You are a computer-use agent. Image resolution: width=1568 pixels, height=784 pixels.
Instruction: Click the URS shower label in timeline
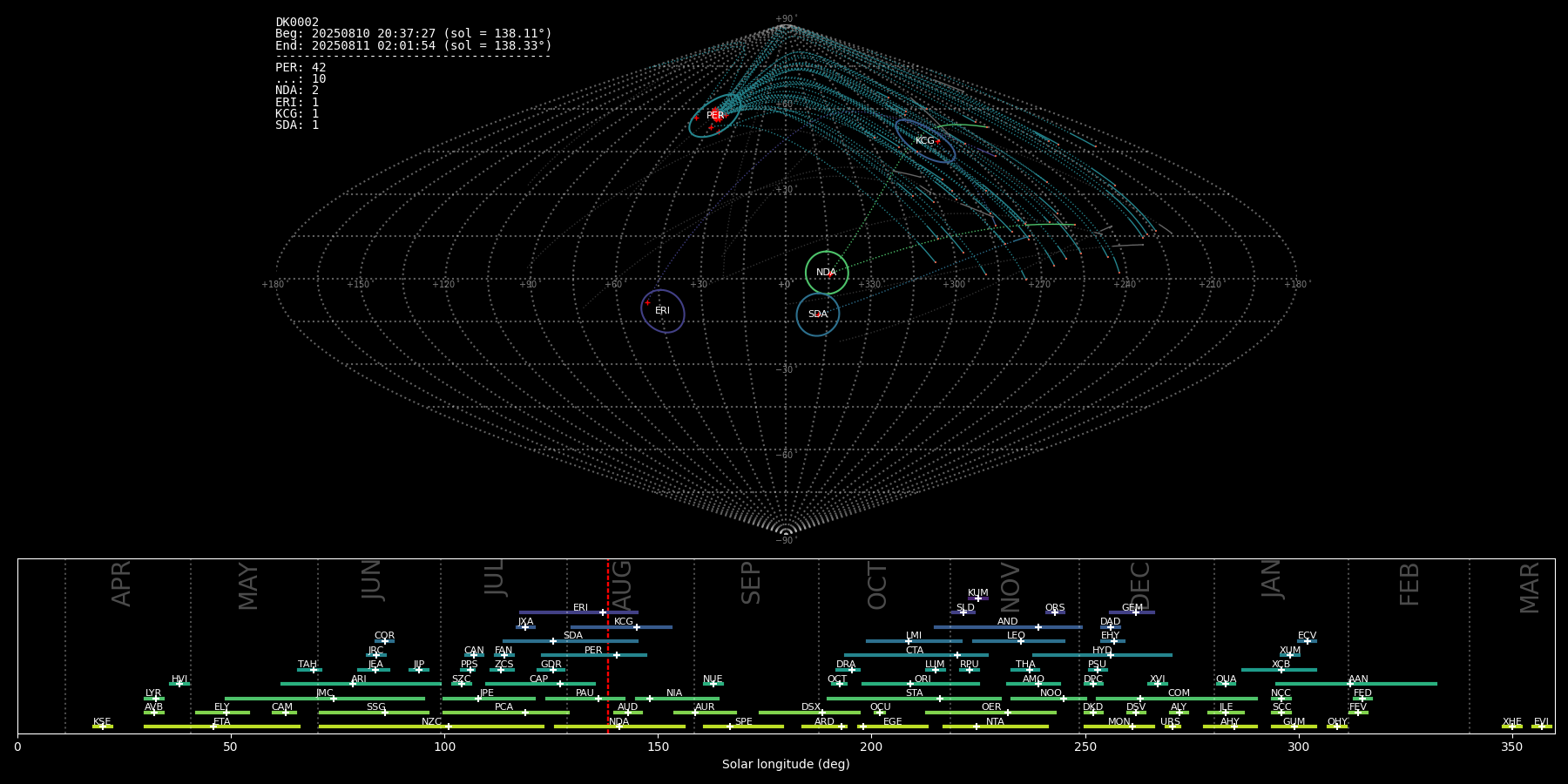tap(1170, 722)
